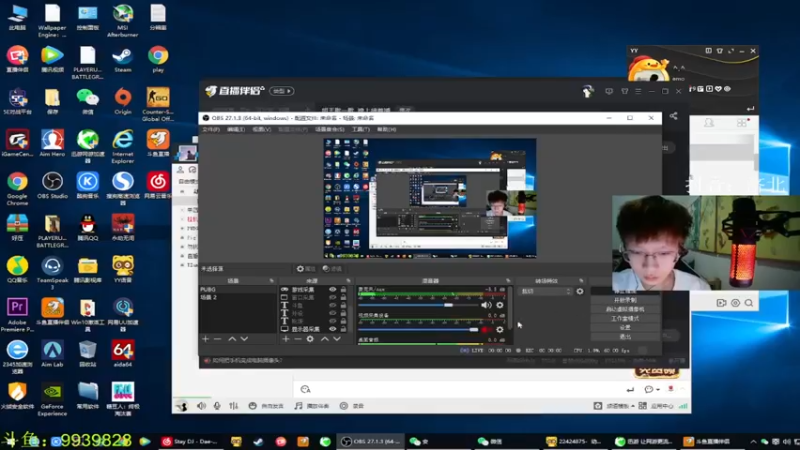Screen dimensions: 800x450
Task: Open source properties gear in sources toolbar
Action: (310, 339)
